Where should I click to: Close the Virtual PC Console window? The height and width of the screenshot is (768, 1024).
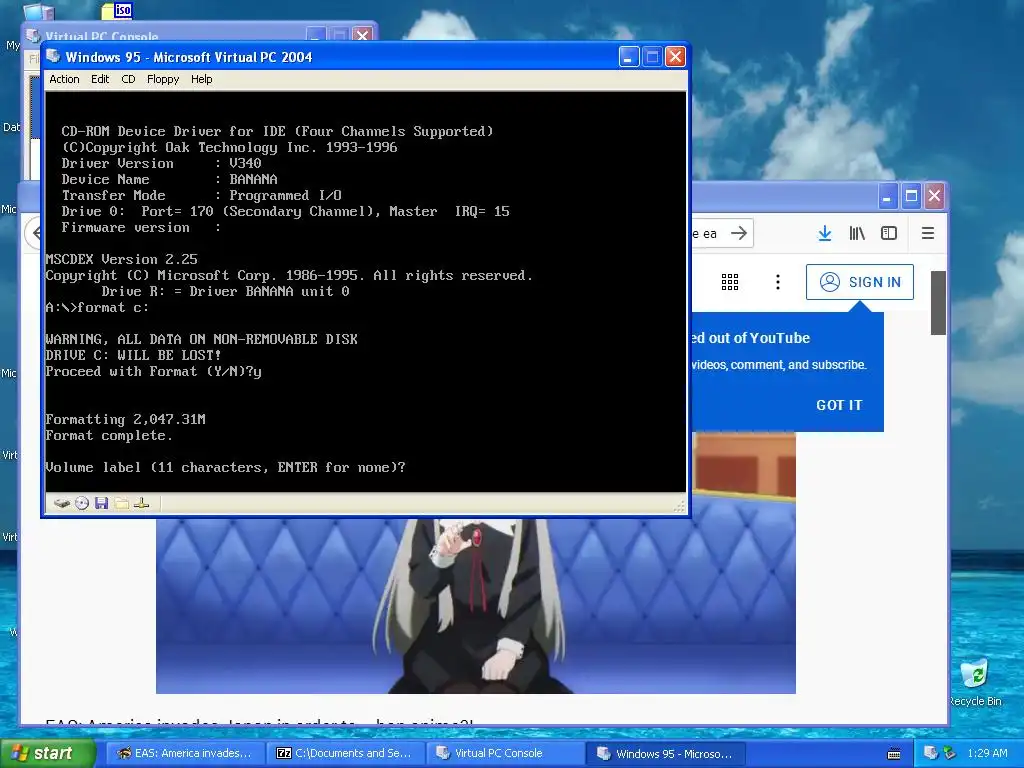[362, 35]
